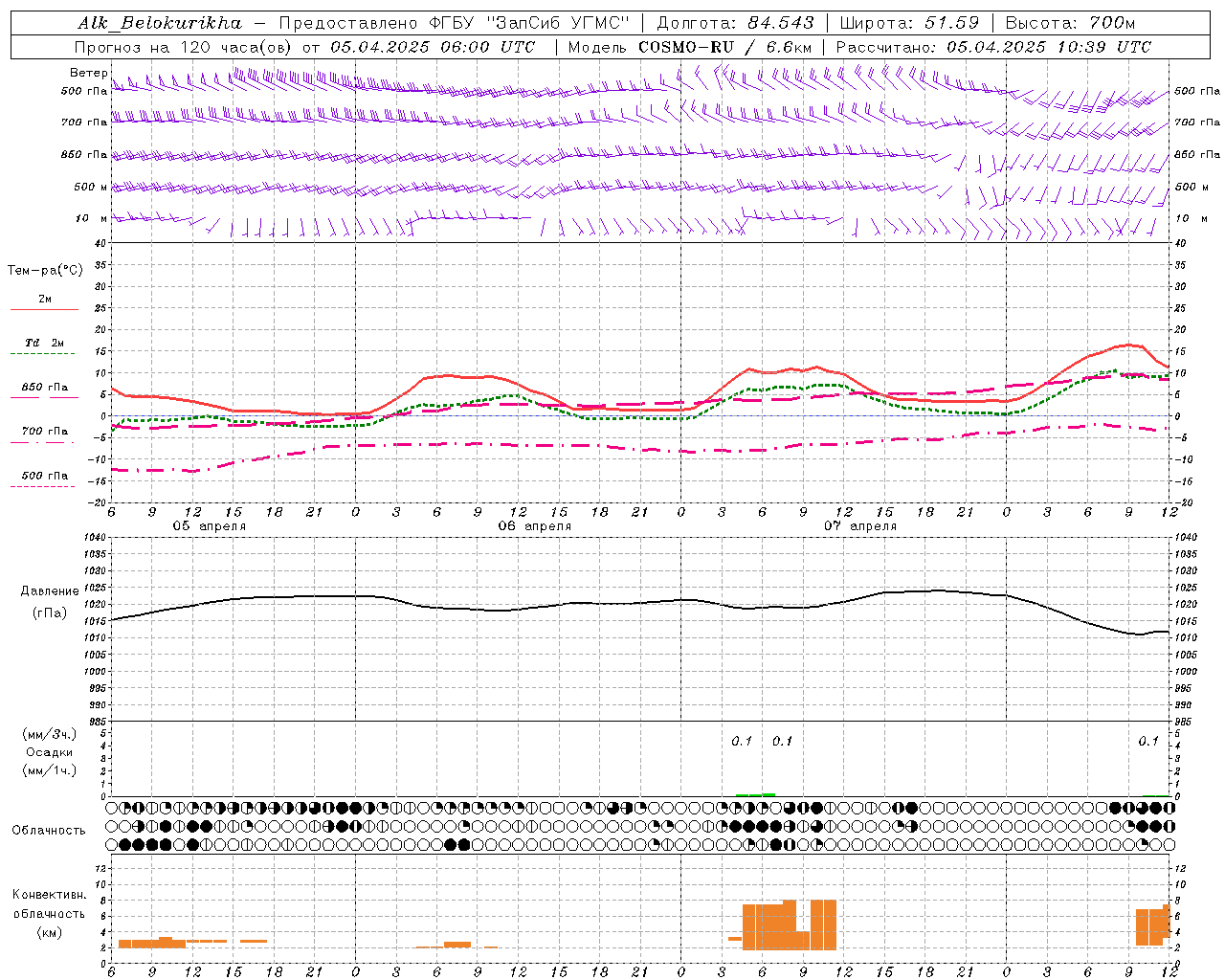
Task: Click the latitude value Широта: 51.59
Action: coord(909,23)
